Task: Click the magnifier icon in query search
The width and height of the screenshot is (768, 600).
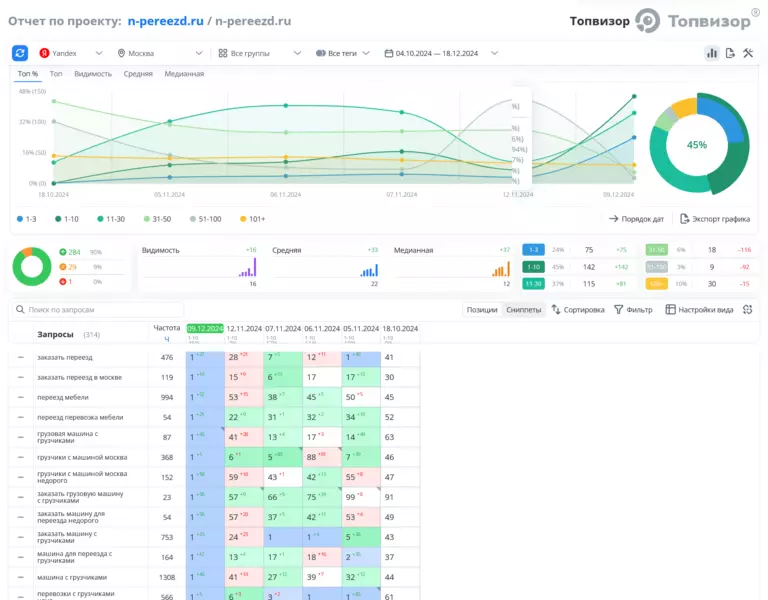Action: coord(20,310)
